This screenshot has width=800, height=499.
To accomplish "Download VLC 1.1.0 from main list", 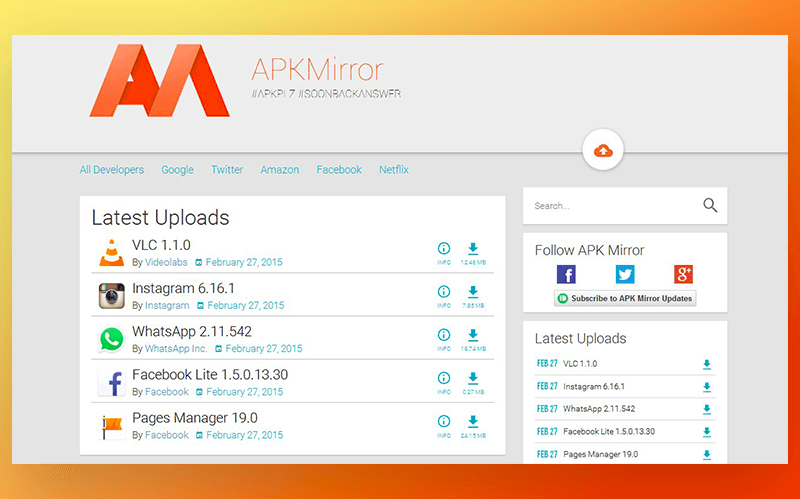I will click(x=473, y=253).
